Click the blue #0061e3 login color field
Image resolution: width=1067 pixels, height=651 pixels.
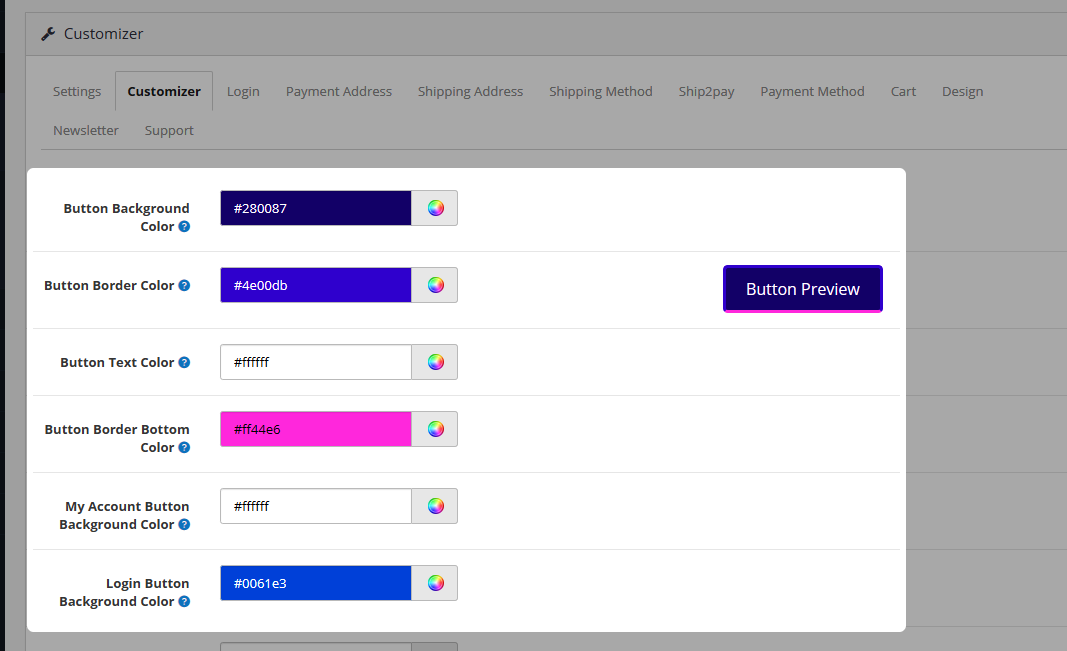[x=315, y=583]
